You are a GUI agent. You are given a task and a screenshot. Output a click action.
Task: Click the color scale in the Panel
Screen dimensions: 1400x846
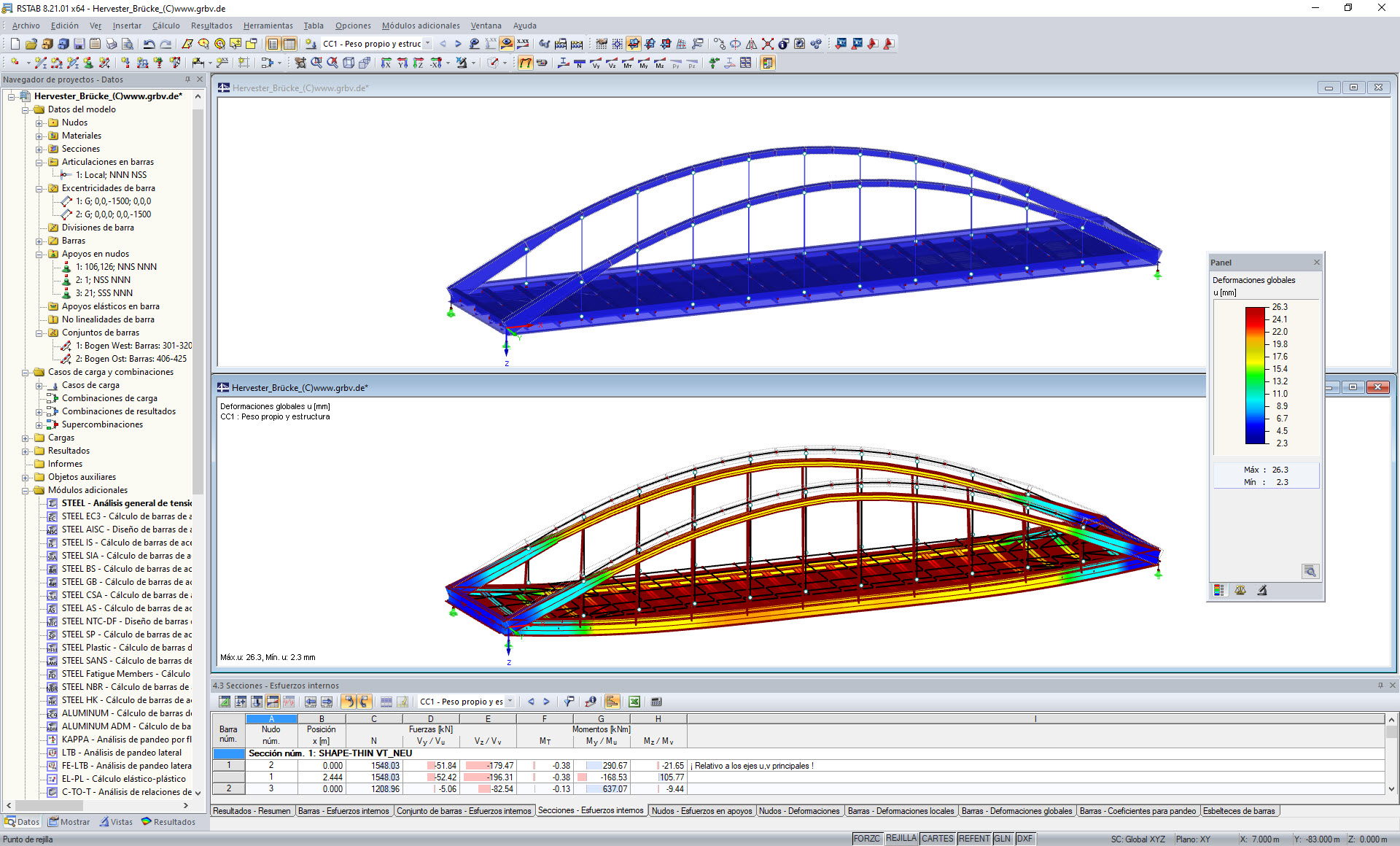pyautogui.click(x=1256, y=376)
